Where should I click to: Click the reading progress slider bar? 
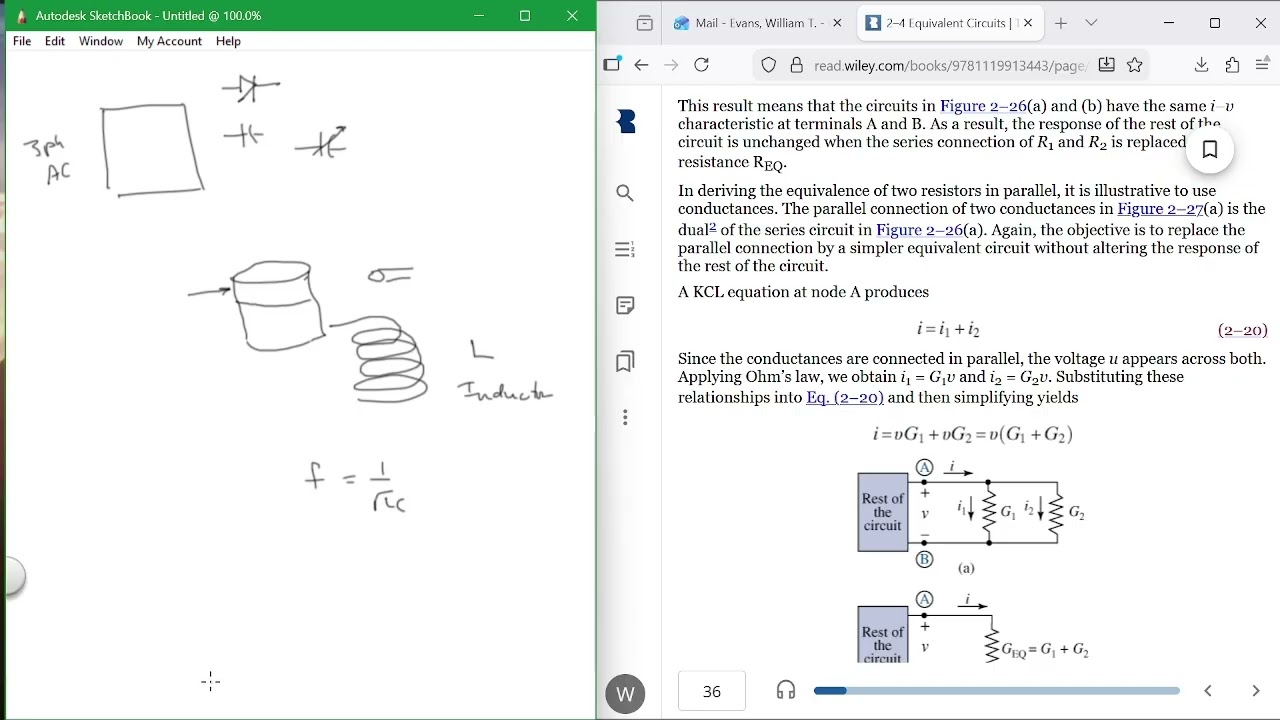click(996, 690)
